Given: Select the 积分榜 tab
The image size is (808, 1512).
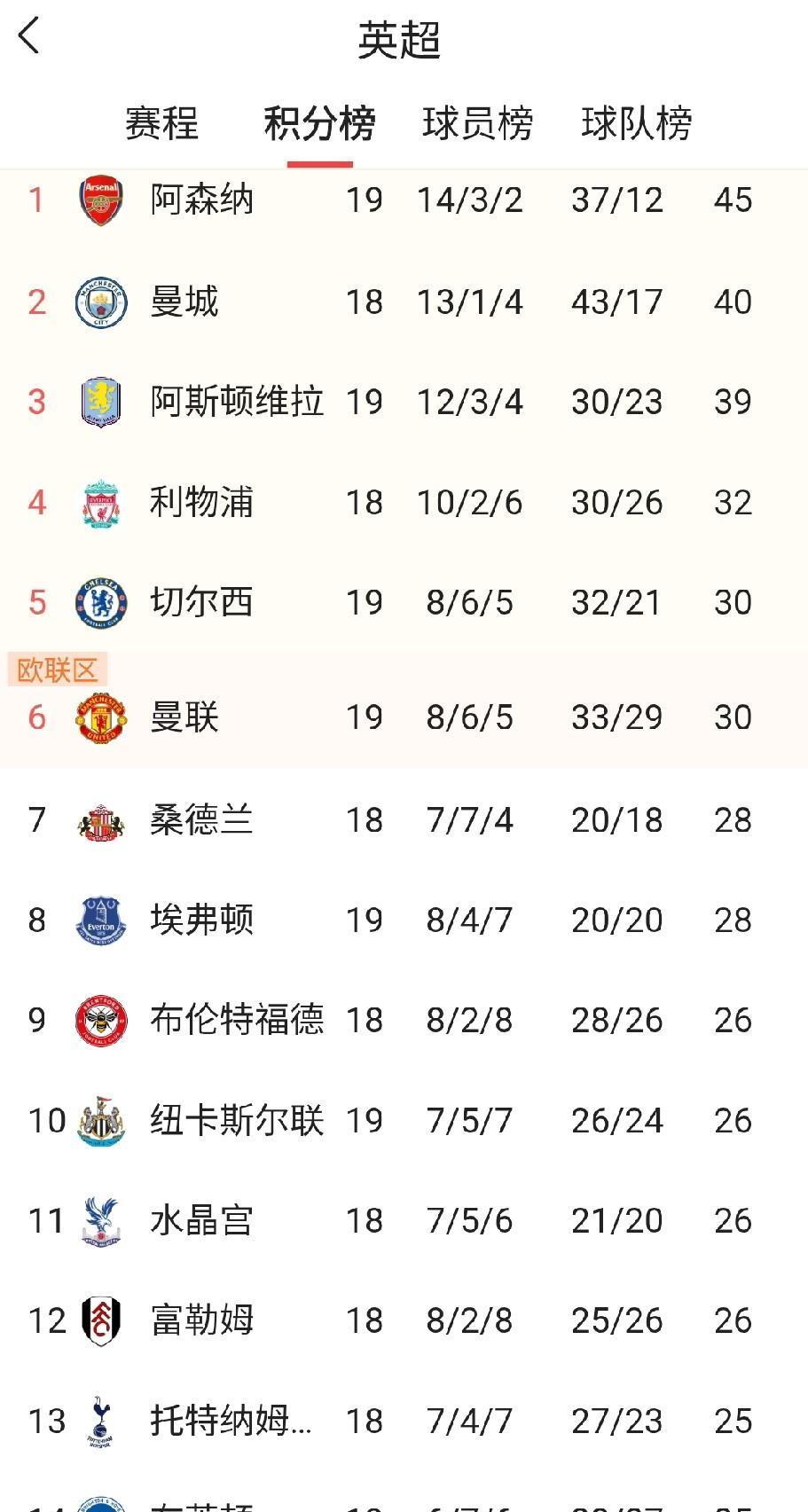Looking at the screenshot, I should pyautogui.click(x=319, y=123).
